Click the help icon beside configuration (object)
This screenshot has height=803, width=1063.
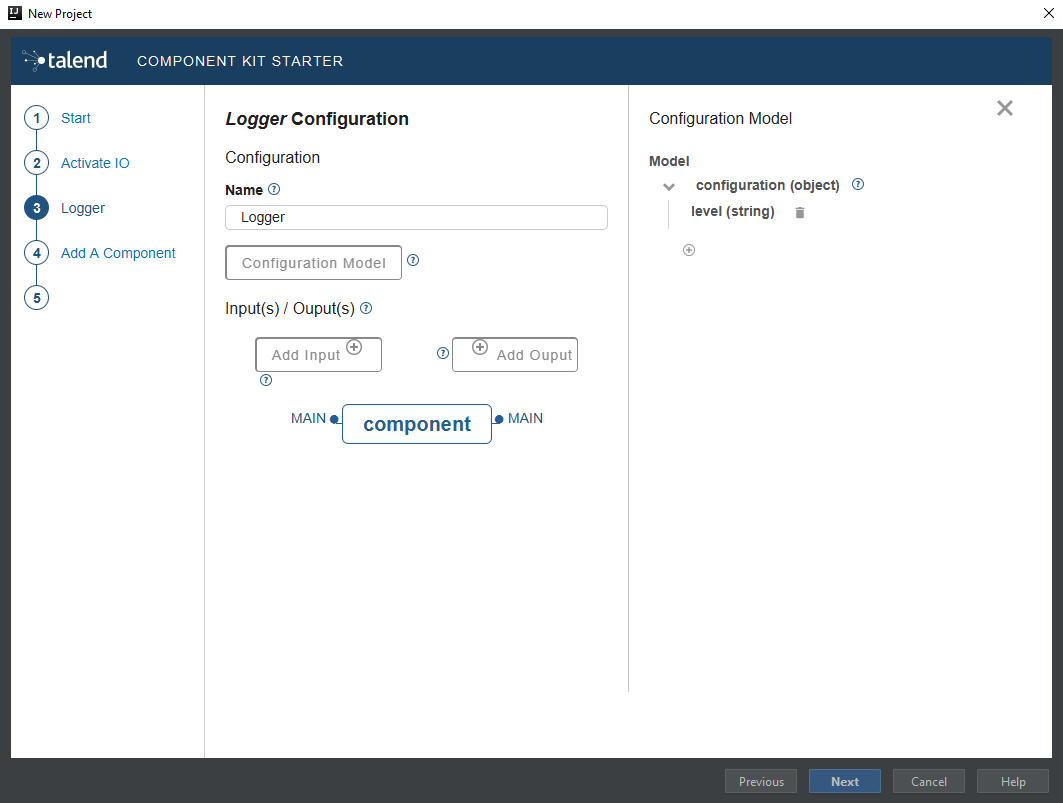coord(857,184)
